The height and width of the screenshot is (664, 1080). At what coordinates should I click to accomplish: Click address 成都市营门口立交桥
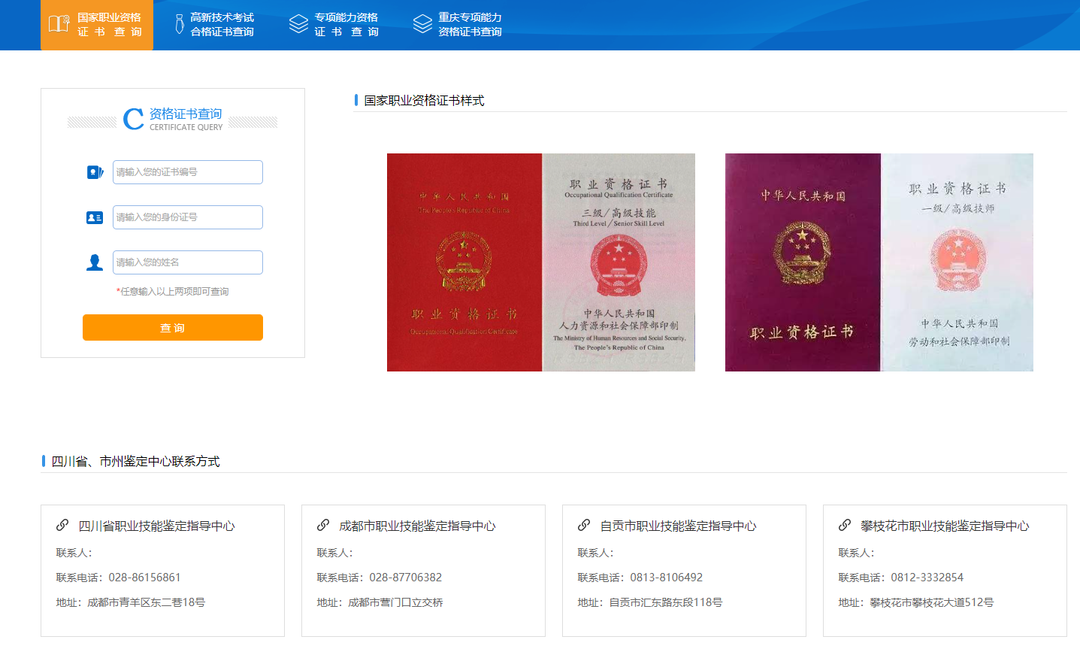tap(395, 603)
